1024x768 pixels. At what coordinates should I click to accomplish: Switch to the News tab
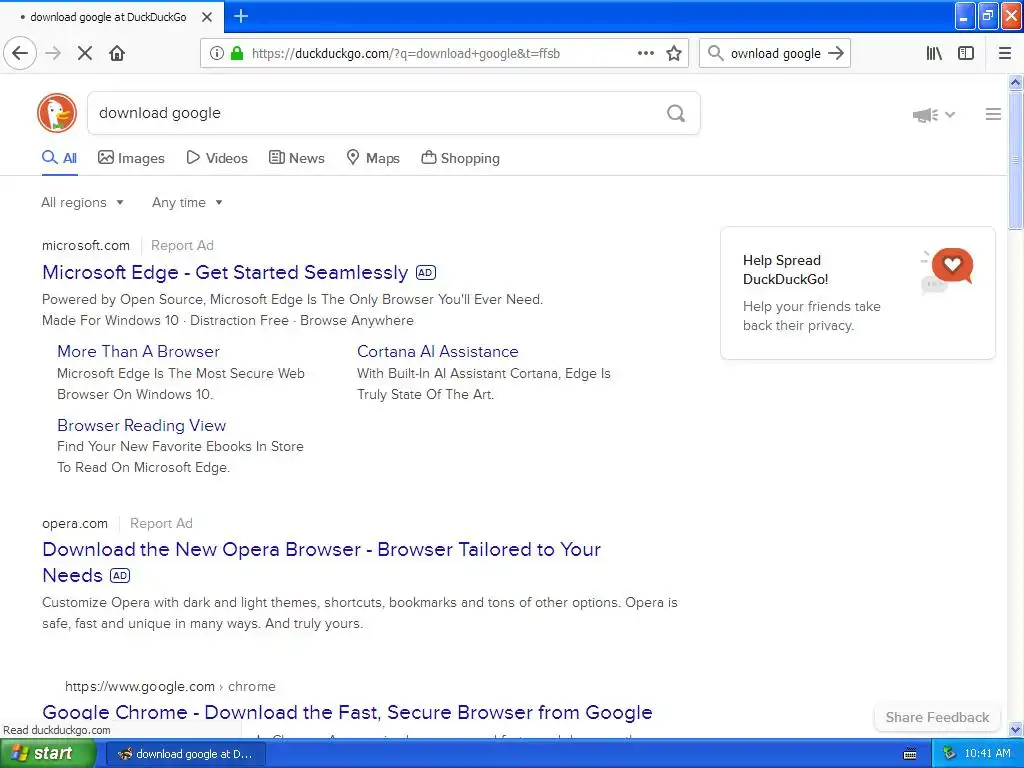click(x=297, y=158)
